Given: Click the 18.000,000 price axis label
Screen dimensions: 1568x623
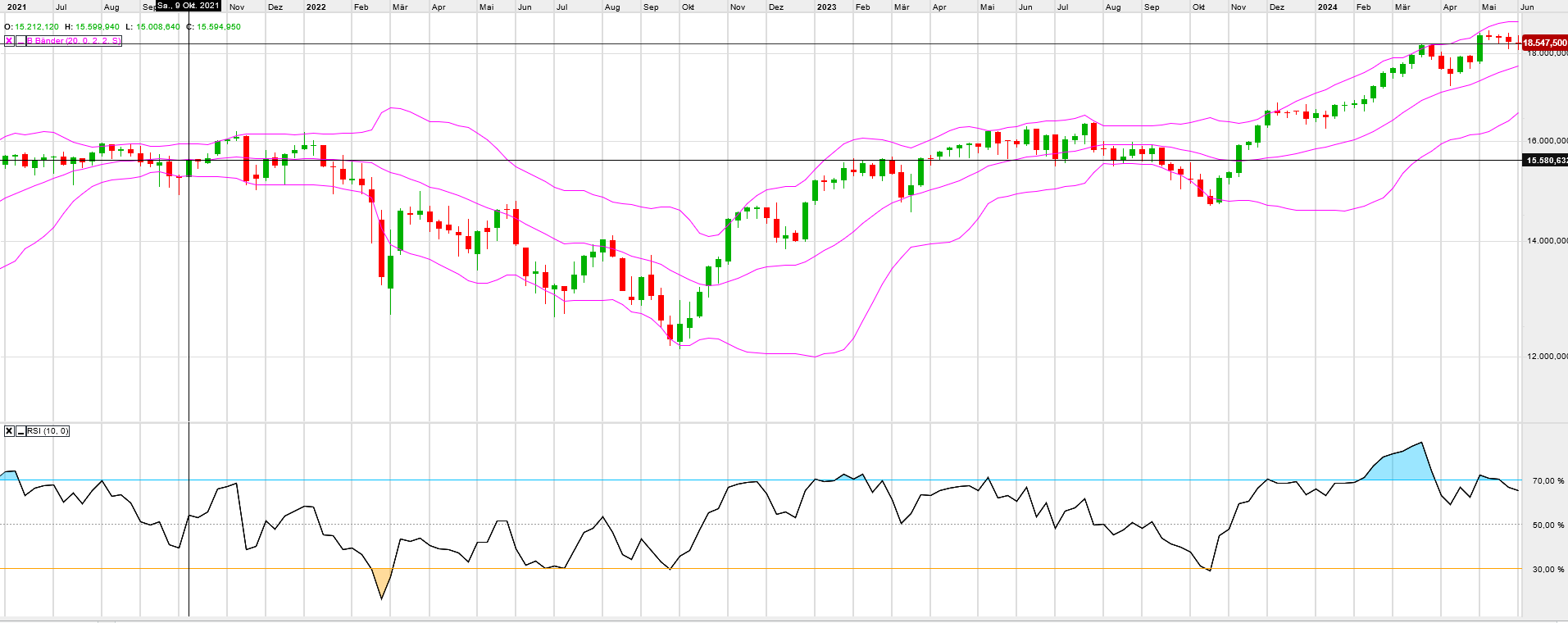Looking at the screenshot, I should coord(1547,53).
